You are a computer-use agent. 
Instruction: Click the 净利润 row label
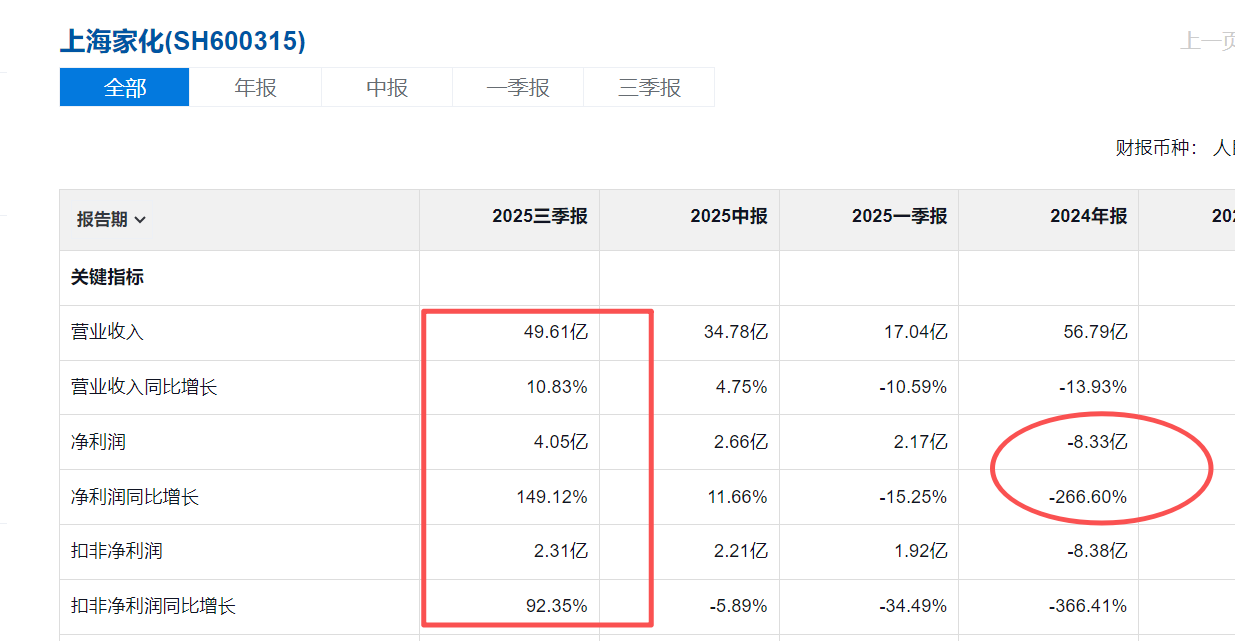[x=98, y=442]
